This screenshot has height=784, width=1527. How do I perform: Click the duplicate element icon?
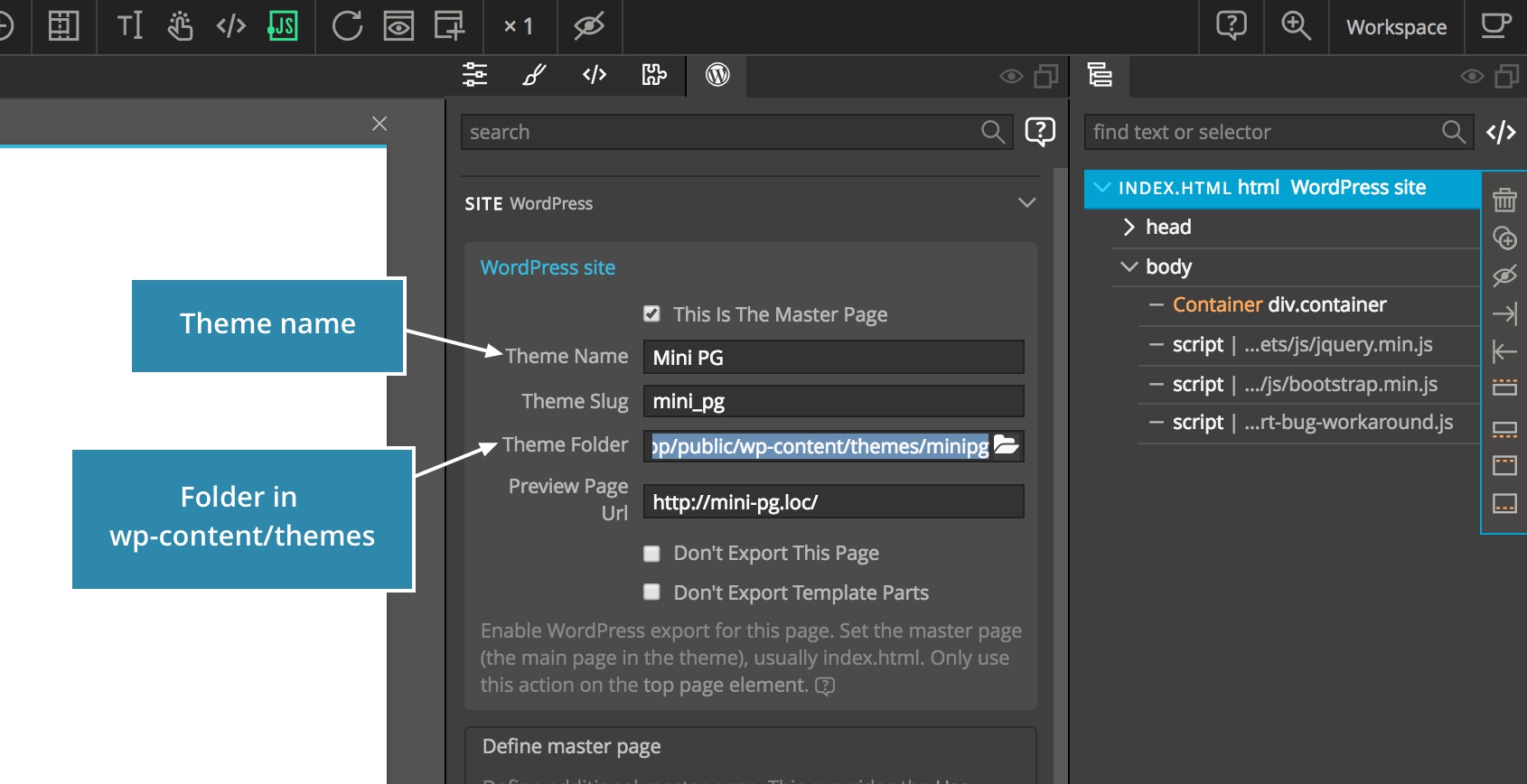pos(1504,238)
